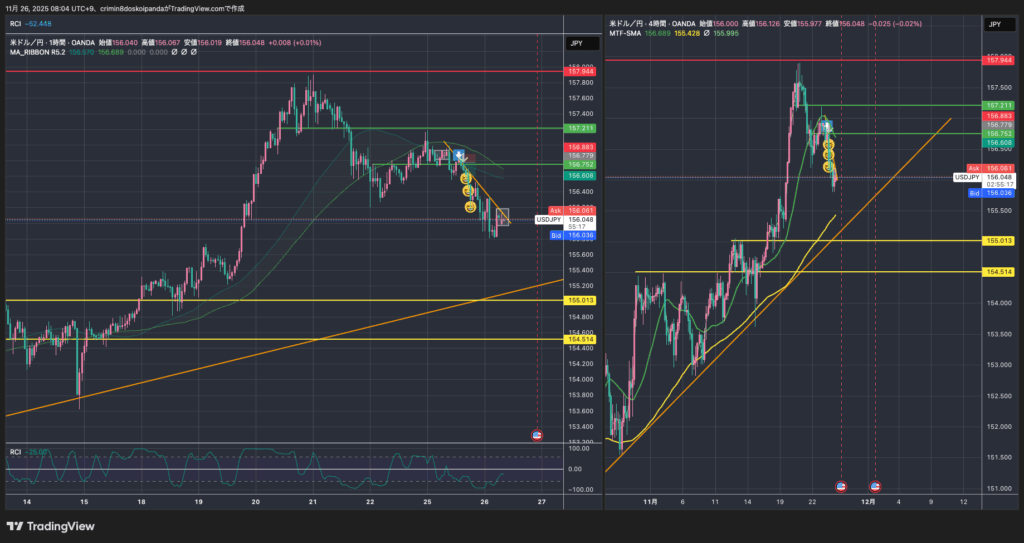Click USDJPY price tag on 4-hour chart
Screen dimensions: 1024x543
click(967, 176)
